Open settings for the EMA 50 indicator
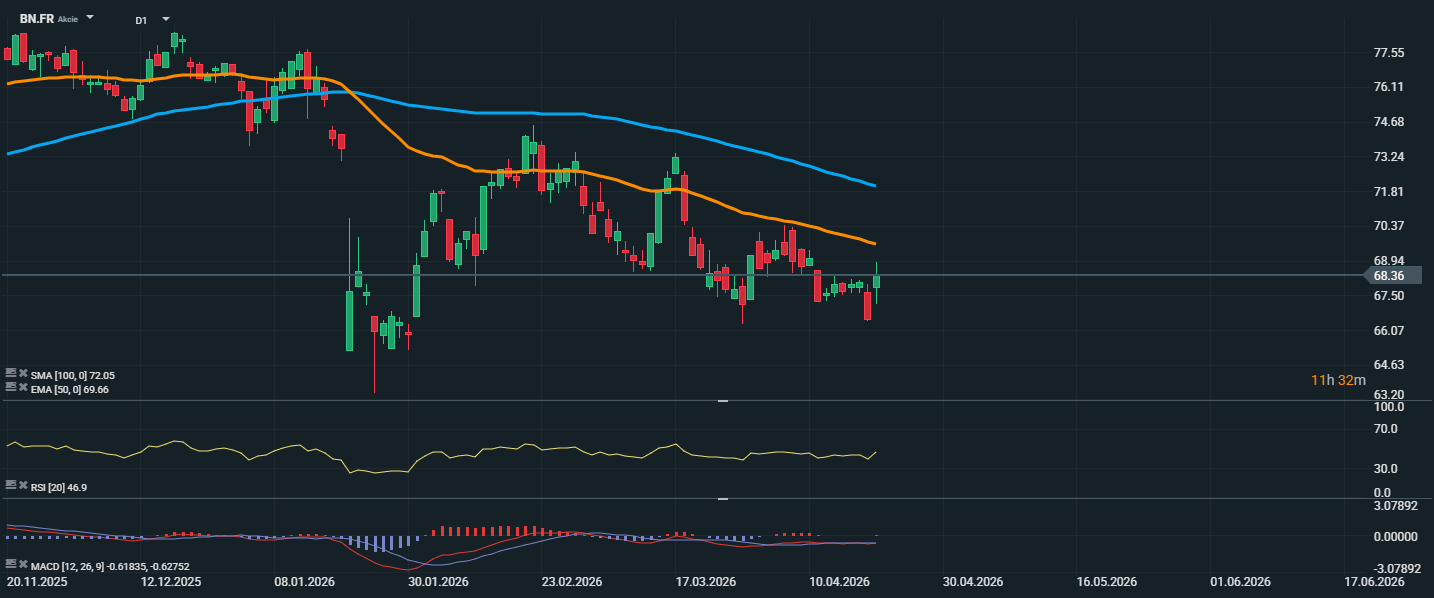The width and height of the screenshot is (1434, 598). (11, 388)
